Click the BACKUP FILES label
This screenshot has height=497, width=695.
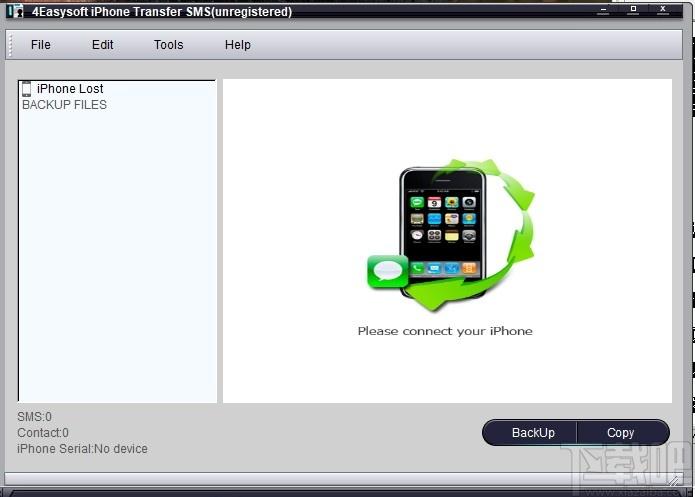(x=64, y=105)
